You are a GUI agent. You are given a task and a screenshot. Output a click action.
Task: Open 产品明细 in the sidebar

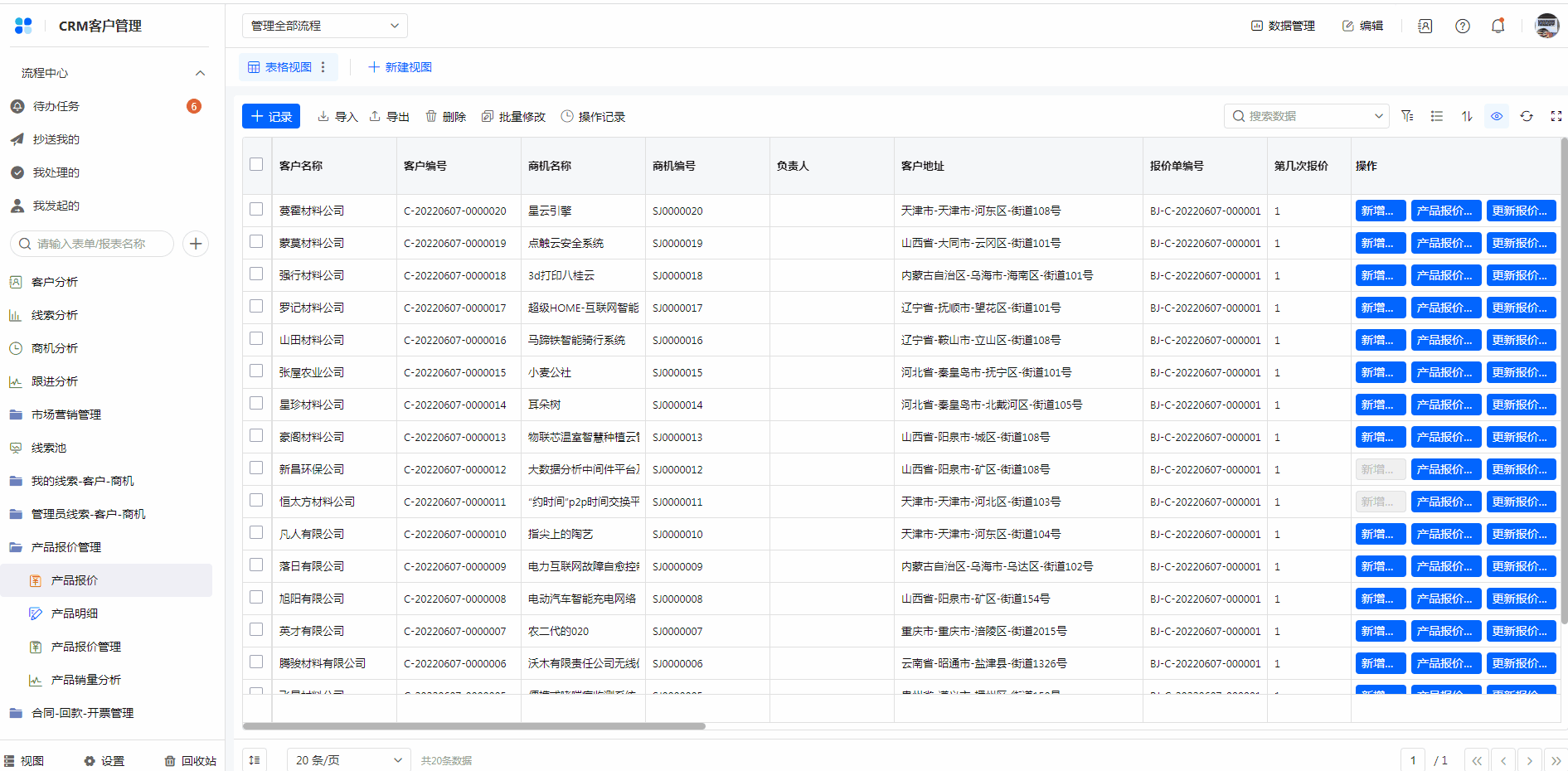75,613
